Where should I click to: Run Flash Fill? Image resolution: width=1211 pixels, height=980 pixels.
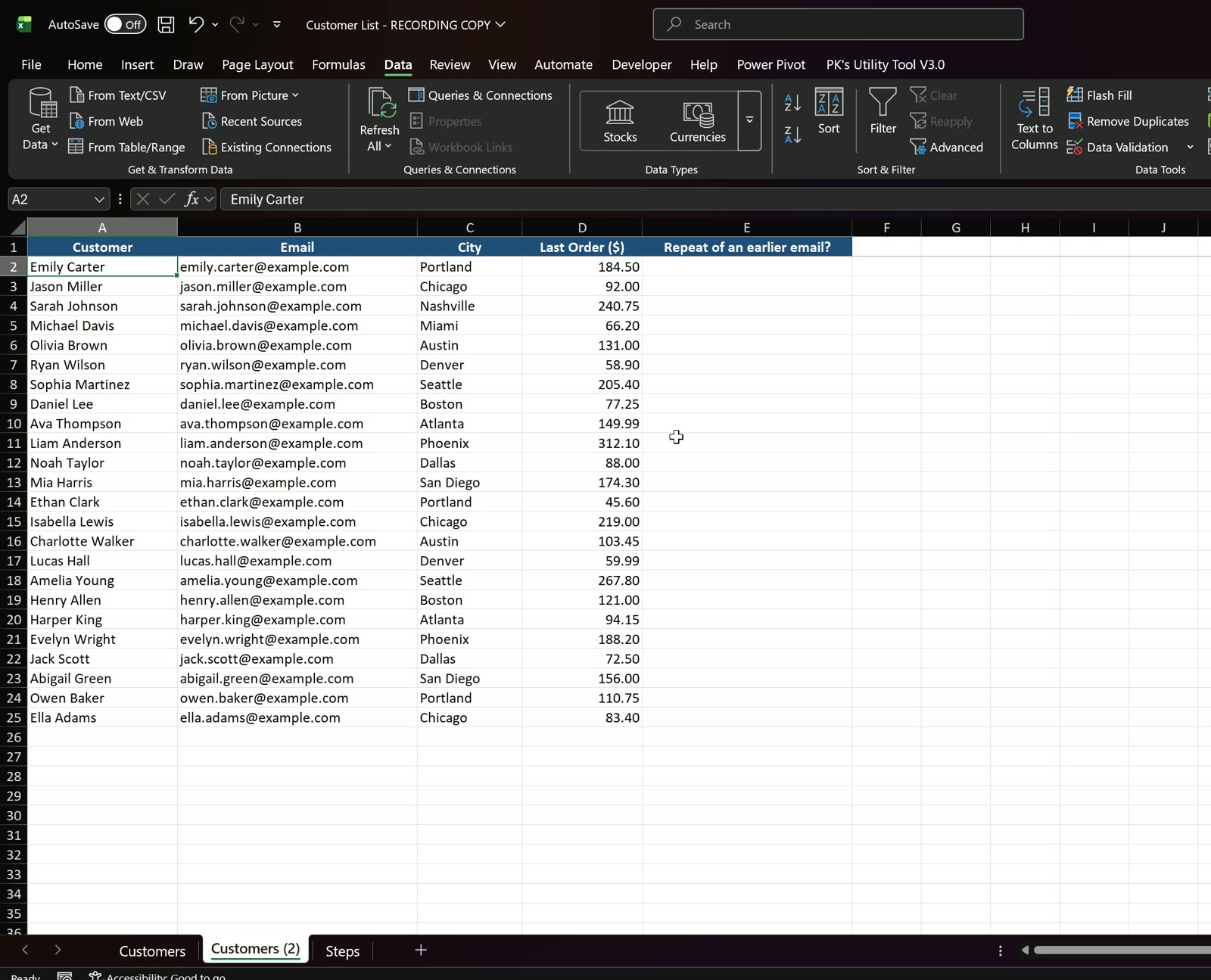click(x=1100, y=95)
